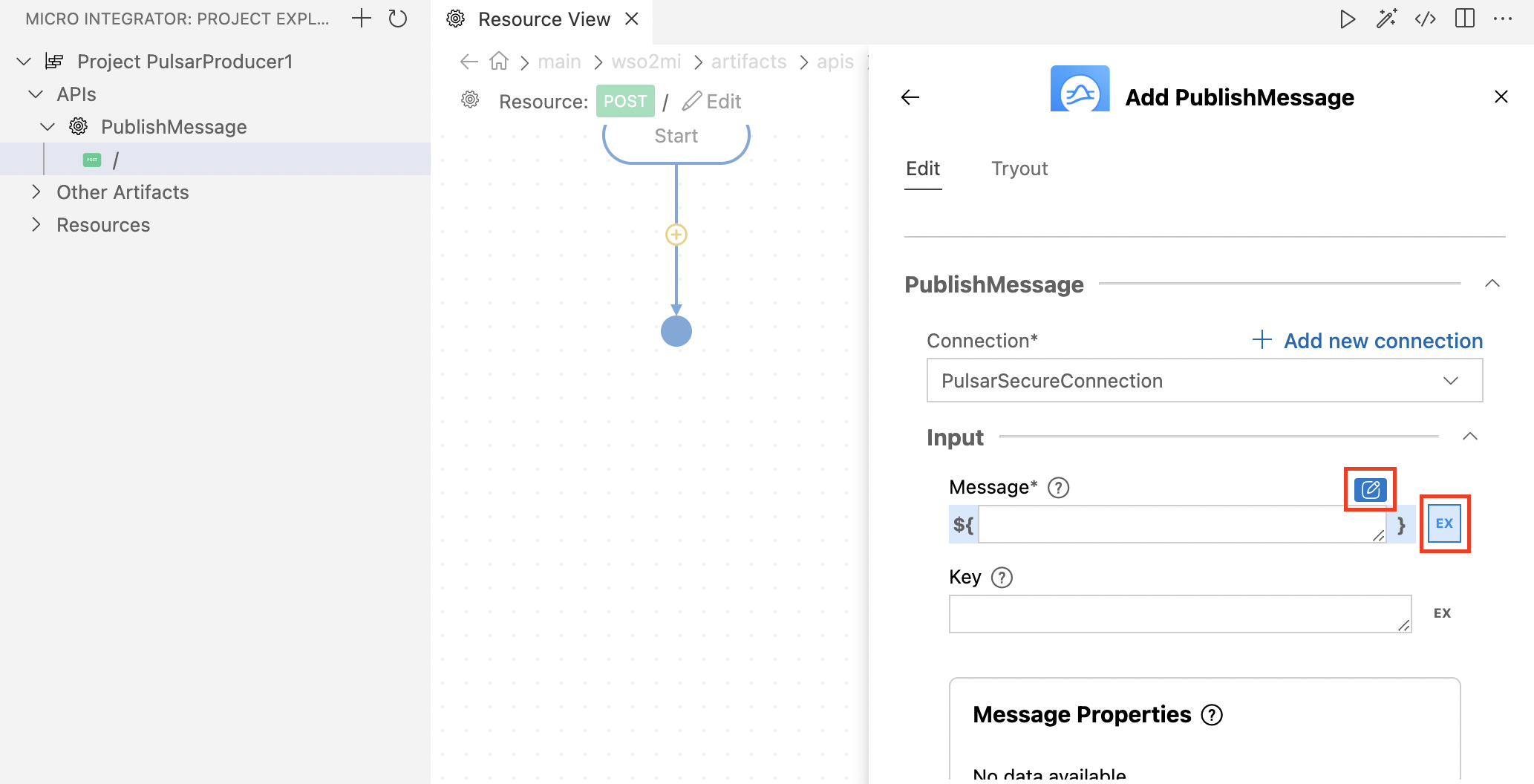
Task: Open the Connection dropdown
Action: (1204, 381)
